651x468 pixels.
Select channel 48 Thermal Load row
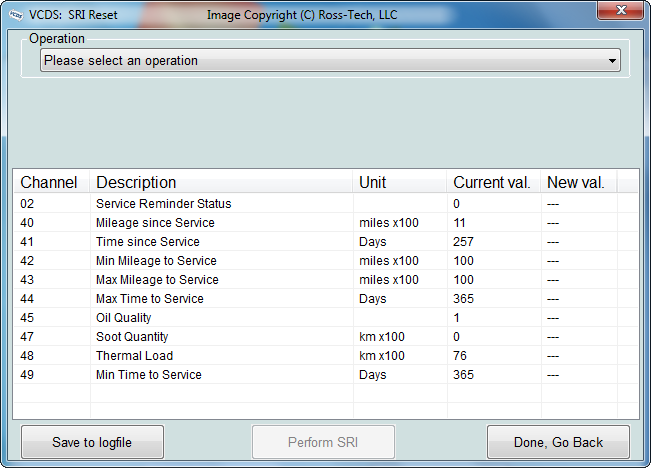(x=134, y=356)
